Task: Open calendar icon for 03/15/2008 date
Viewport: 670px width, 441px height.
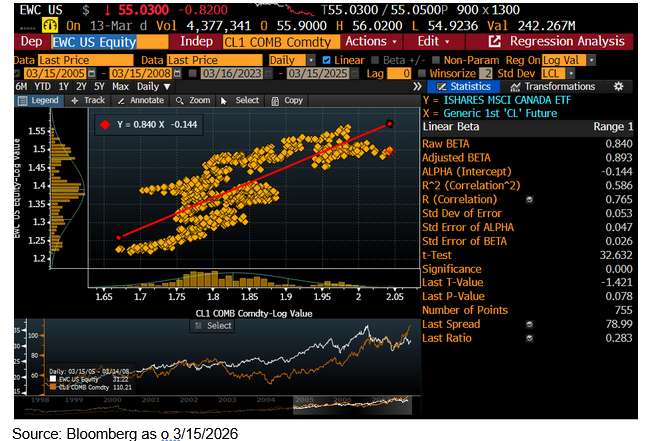Action: click(177, 74)
